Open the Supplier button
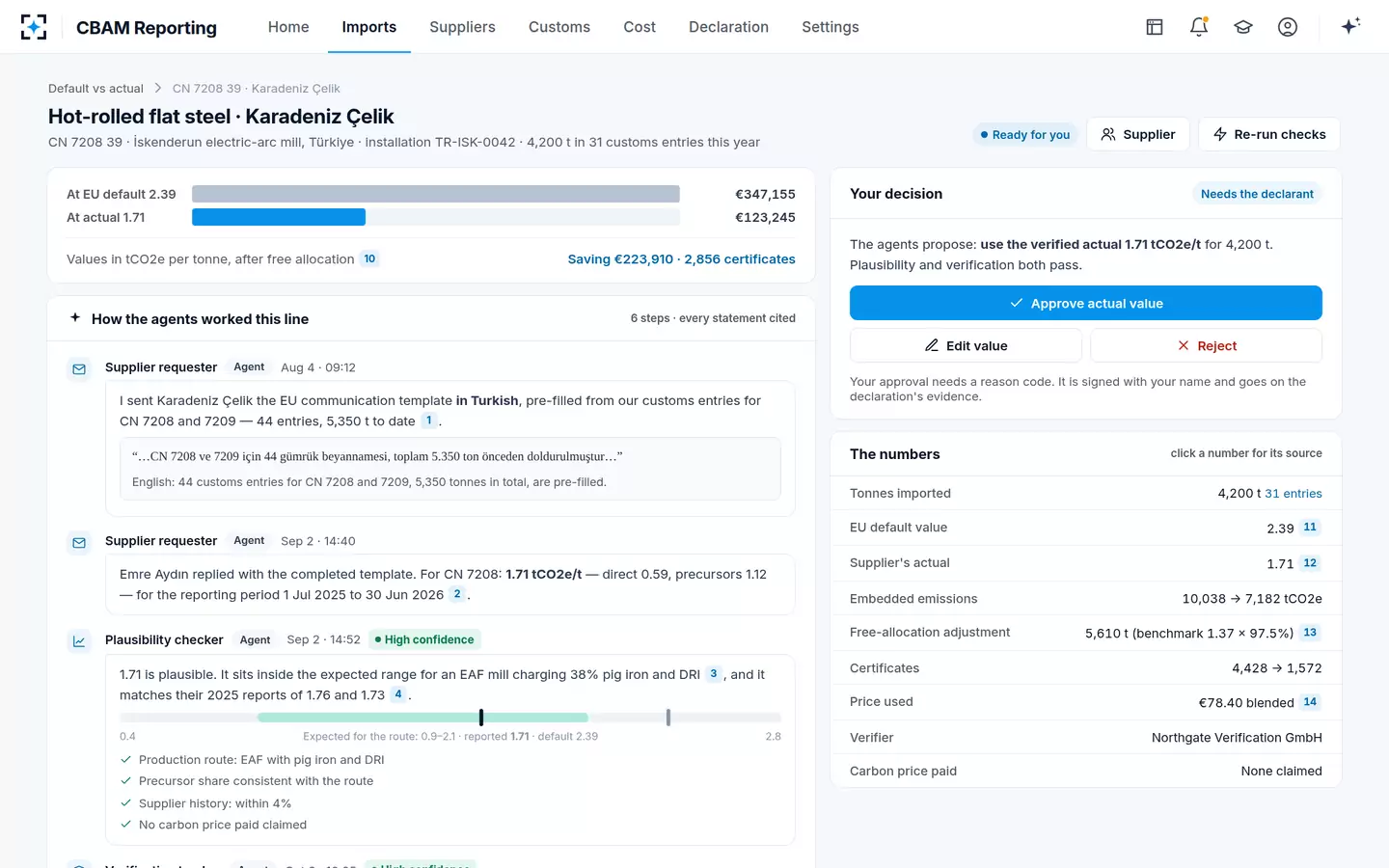 click(x=1138, y=134)
